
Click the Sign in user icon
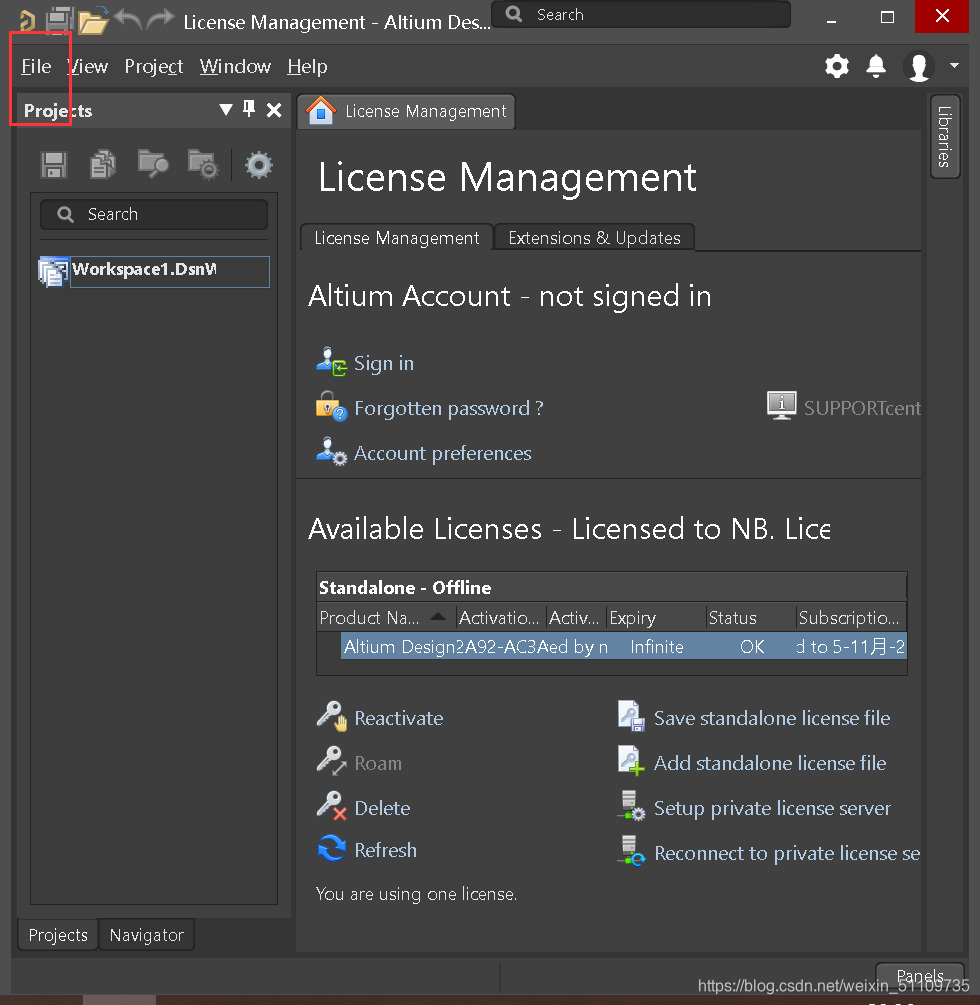(331, 362)
